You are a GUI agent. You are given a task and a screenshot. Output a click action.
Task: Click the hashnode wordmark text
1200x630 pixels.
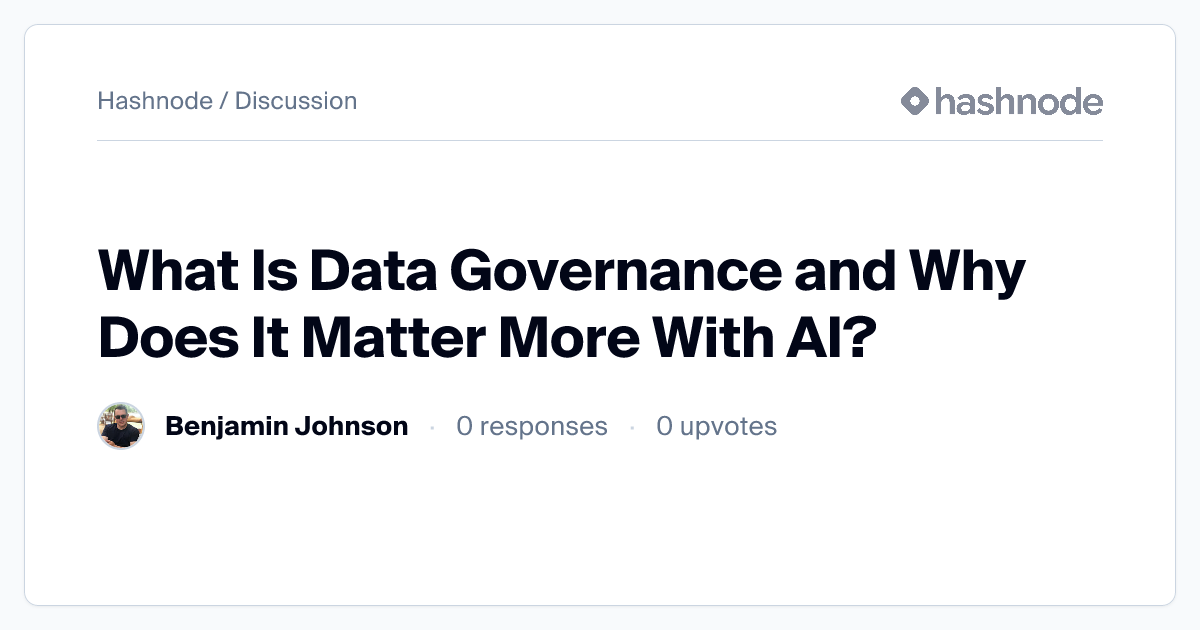(x=1018, y=101)
